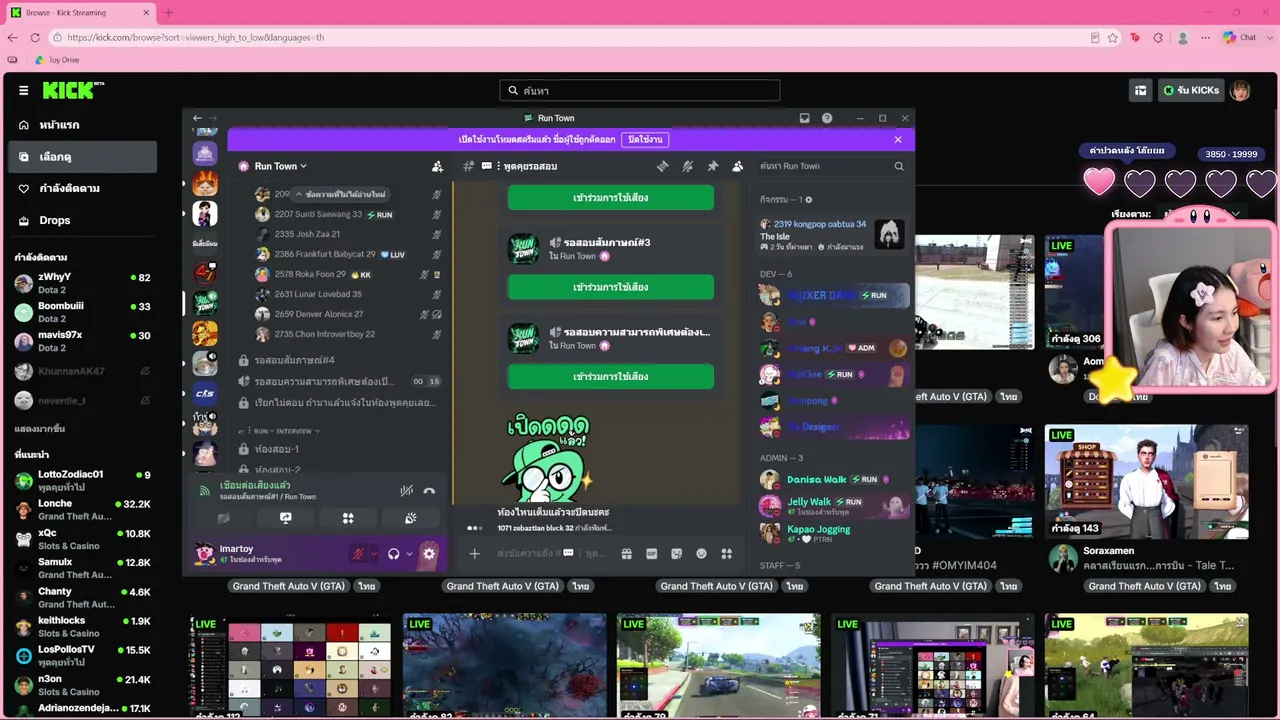Open the Discord soundboard icon
1280x720 pixels.
(x=410, y=518)
